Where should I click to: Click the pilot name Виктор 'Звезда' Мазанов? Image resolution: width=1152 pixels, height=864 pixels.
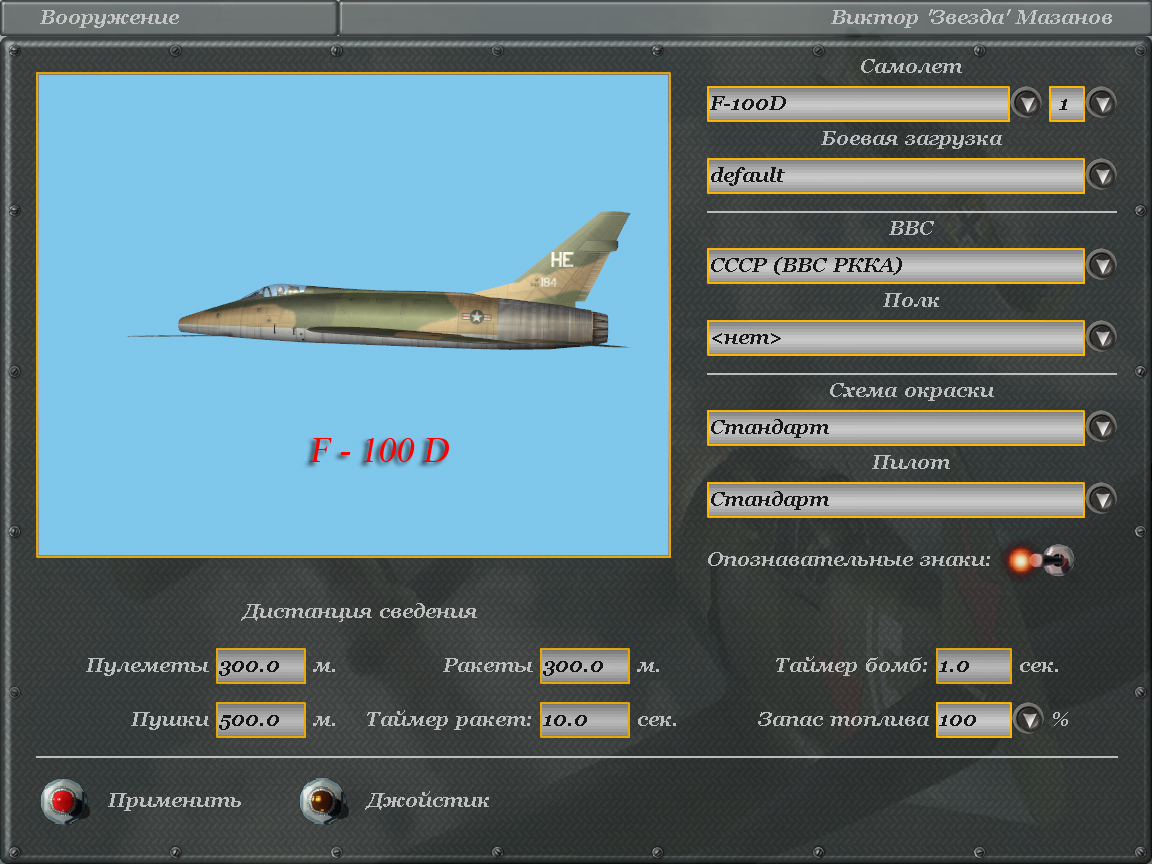(971, 17)
